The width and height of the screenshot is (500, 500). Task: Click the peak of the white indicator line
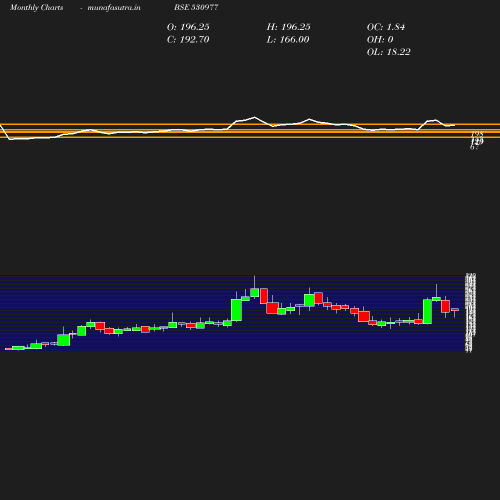[254, 117]
